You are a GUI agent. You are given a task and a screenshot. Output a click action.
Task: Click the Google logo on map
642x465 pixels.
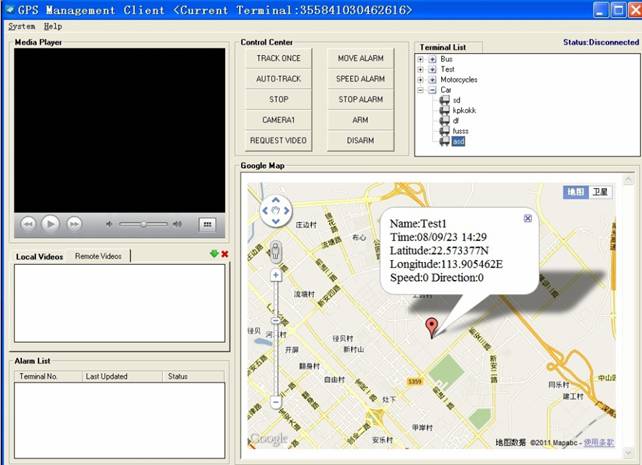(x=269, y=438)
